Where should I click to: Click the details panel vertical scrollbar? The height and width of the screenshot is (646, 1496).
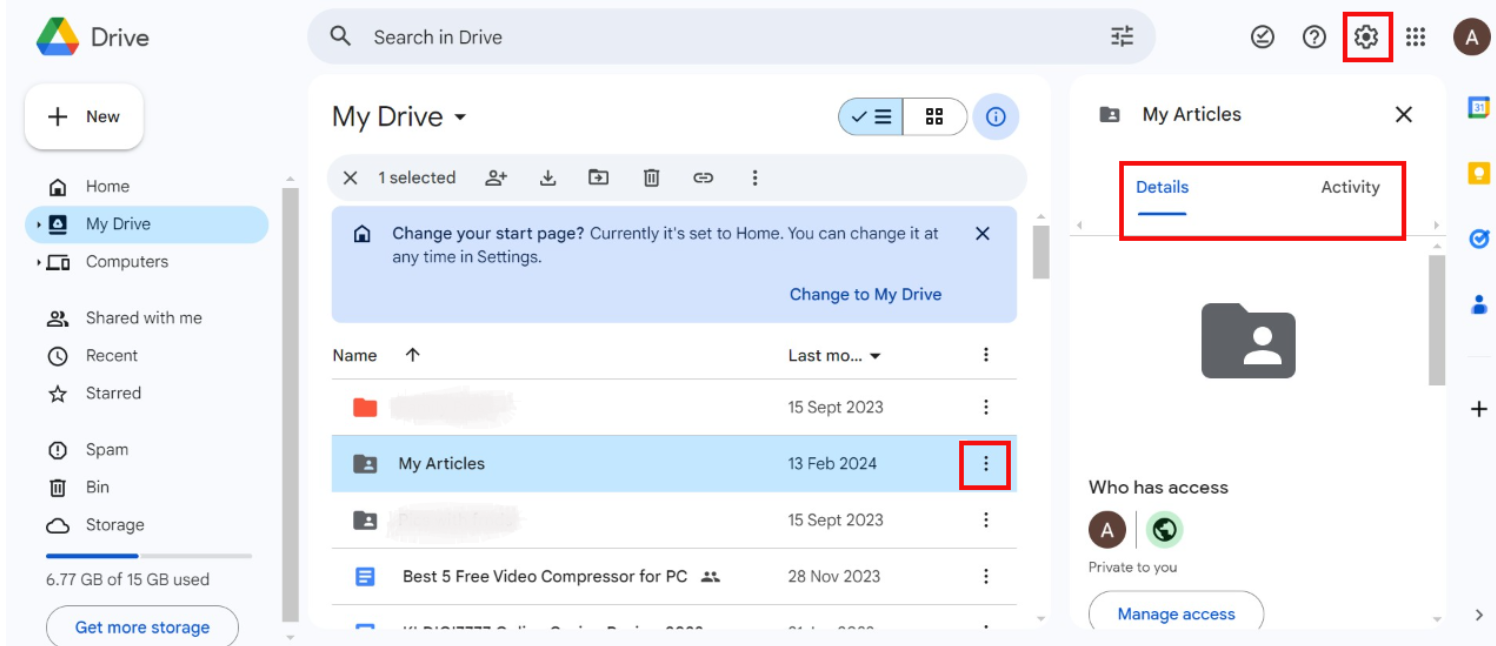1437,320
